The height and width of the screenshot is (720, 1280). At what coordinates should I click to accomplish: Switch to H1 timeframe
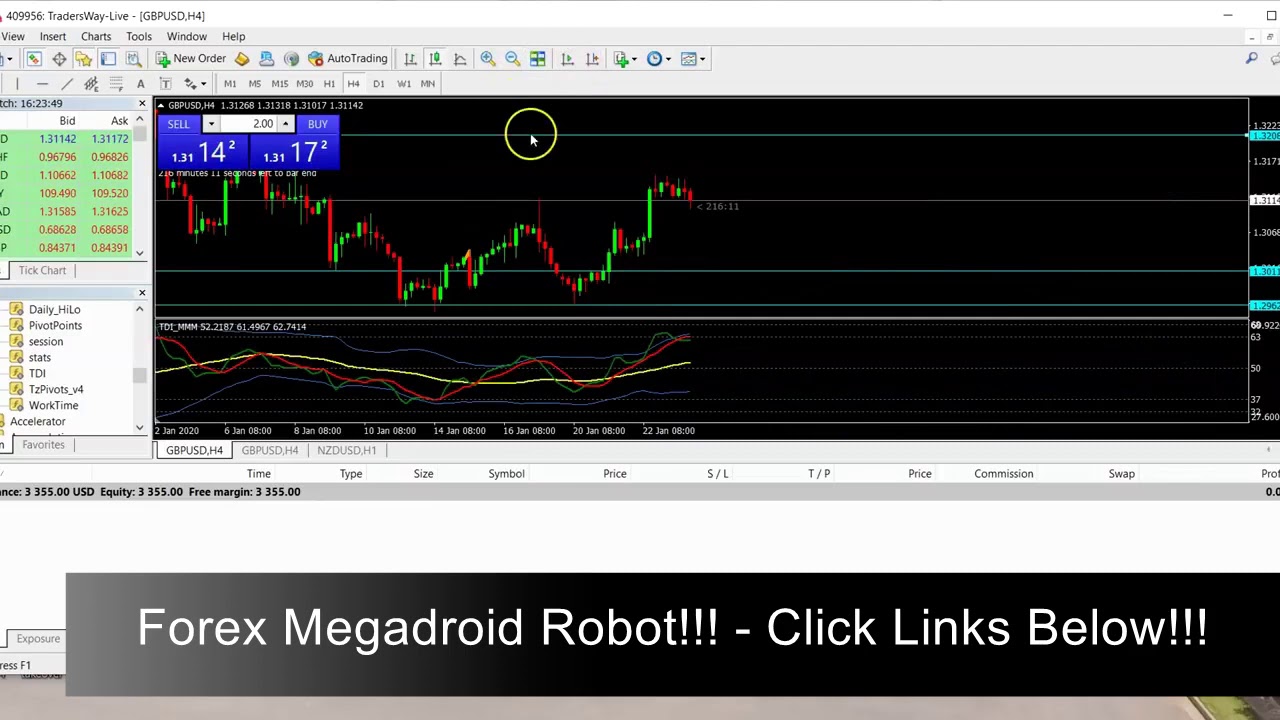[x=329, y=84]
